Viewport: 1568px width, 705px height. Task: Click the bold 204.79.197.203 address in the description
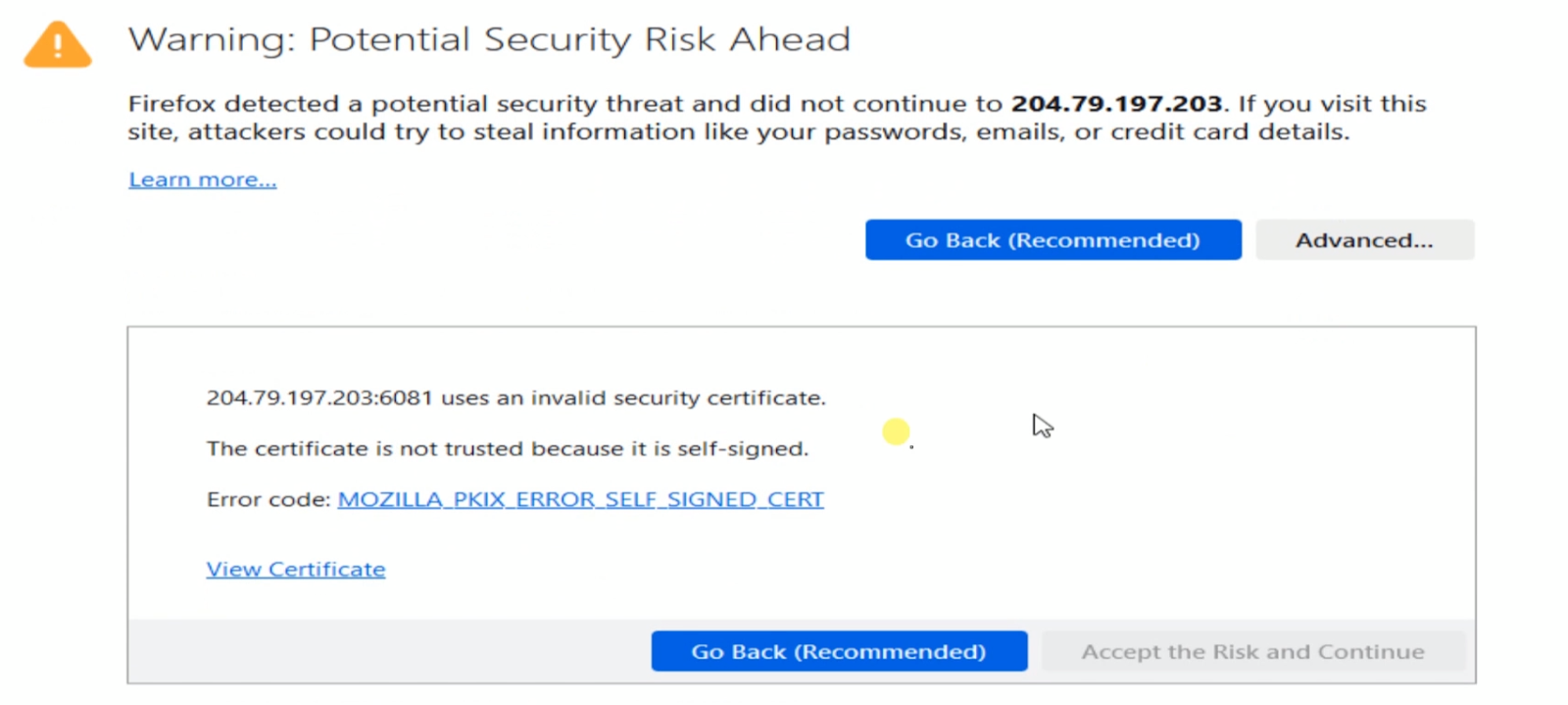(x=1116, y=104)
